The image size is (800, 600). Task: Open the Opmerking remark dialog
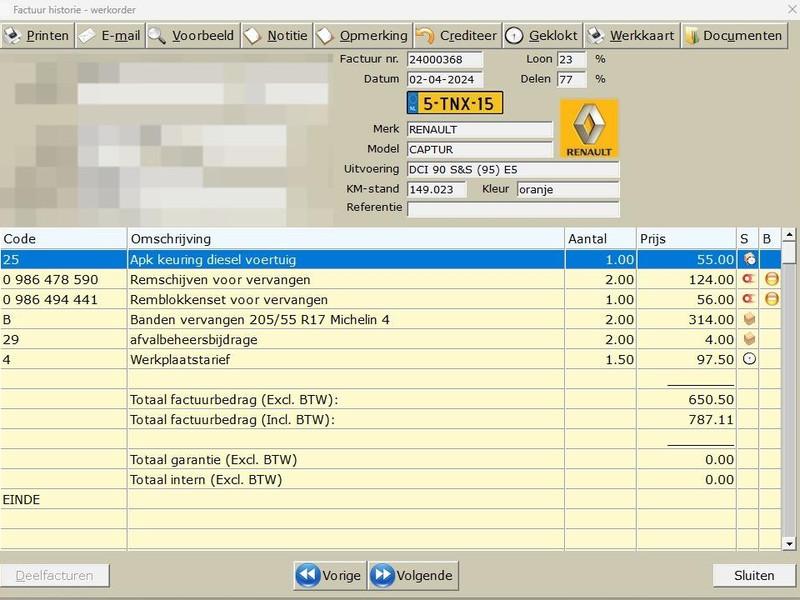click(361, 36)
